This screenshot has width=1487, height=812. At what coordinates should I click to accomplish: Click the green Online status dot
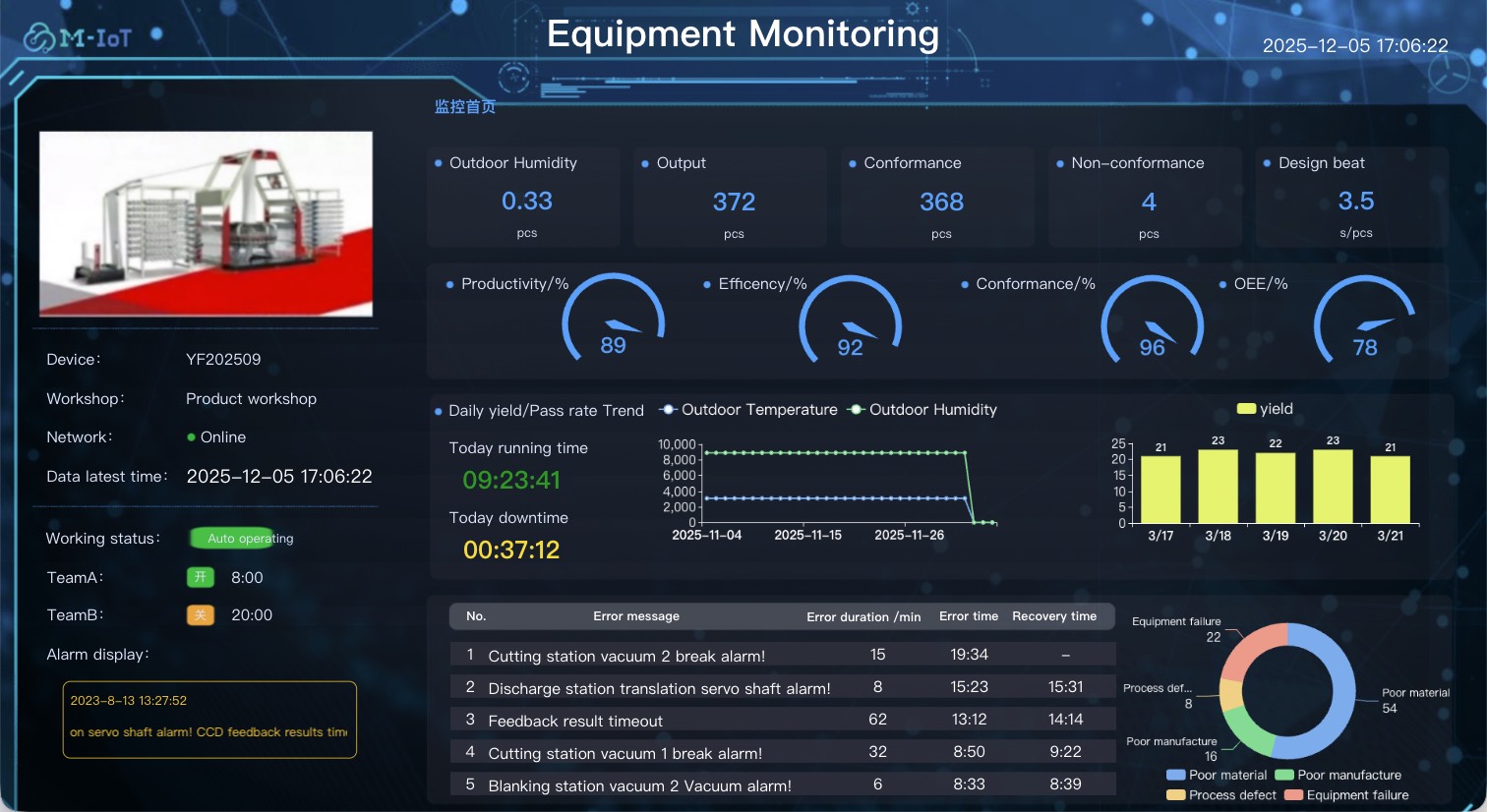[193, 436]
